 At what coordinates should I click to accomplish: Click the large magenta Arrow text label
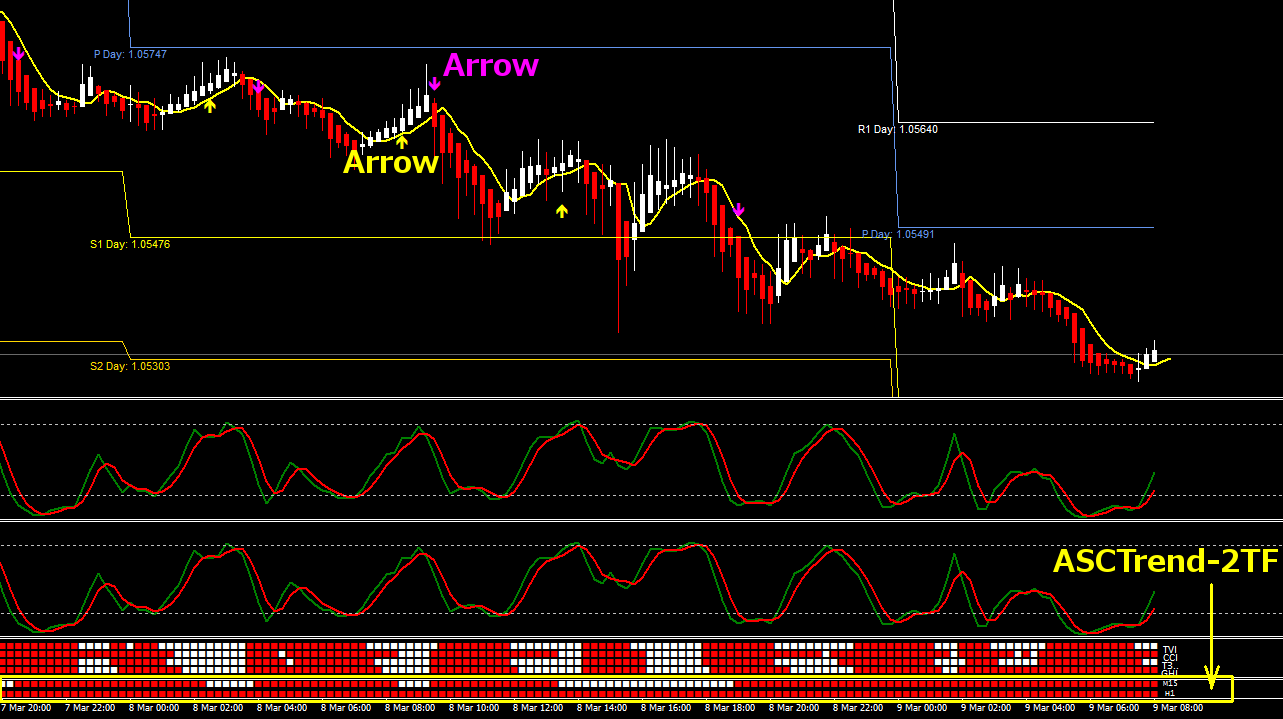[490, 65]
